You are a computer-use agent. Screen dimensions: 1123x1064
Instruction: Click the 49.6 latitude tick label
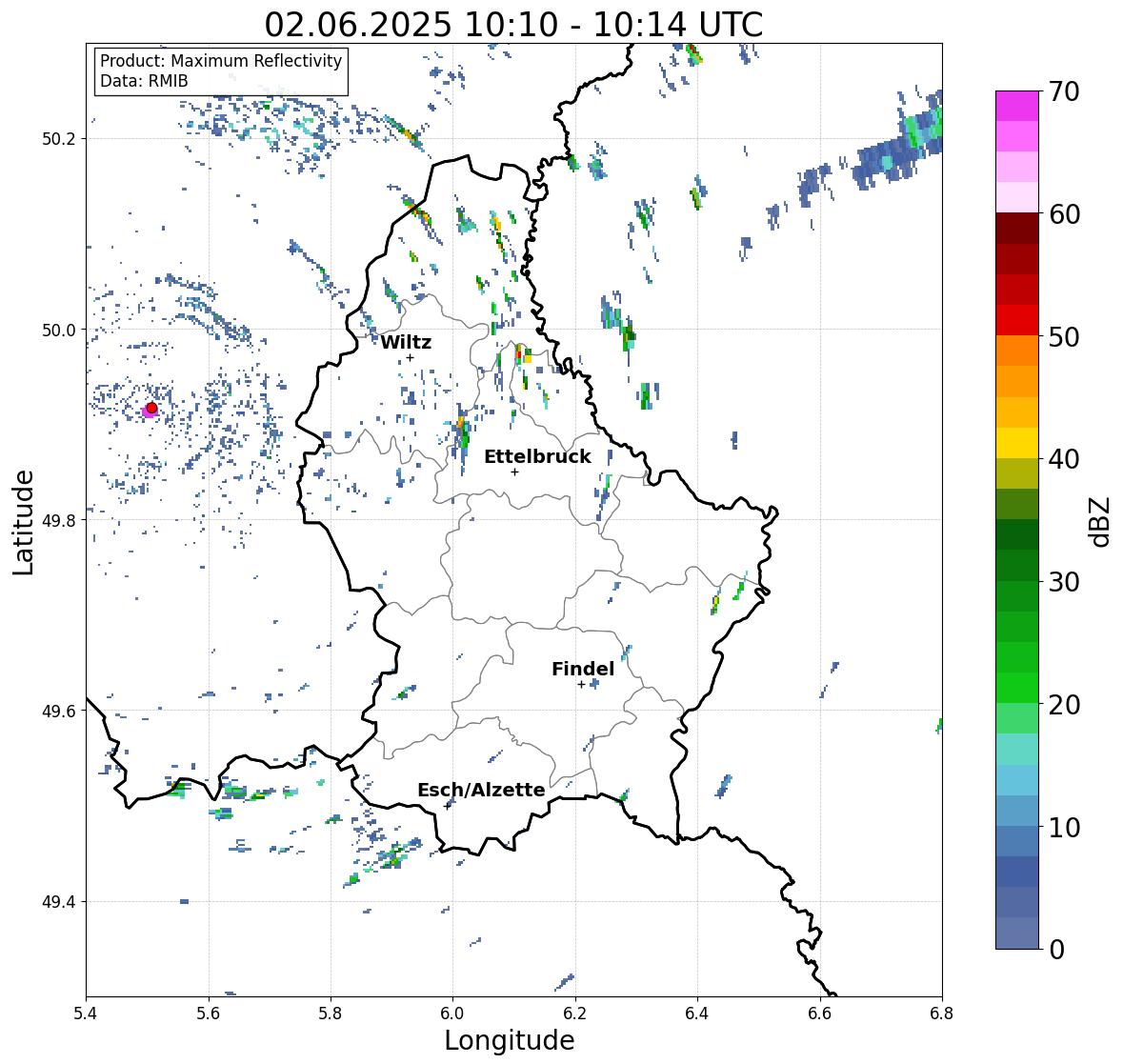coord(59,711)
